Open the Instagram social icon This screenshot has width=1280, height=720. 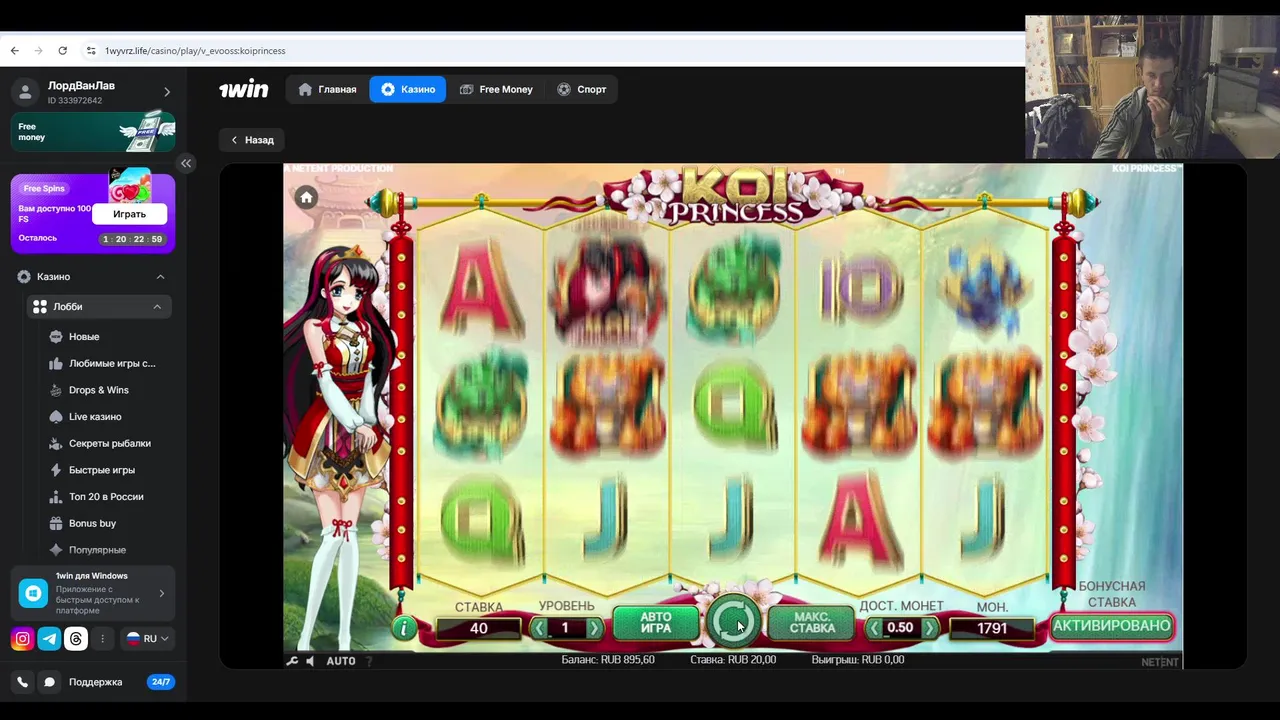point(22,639)
